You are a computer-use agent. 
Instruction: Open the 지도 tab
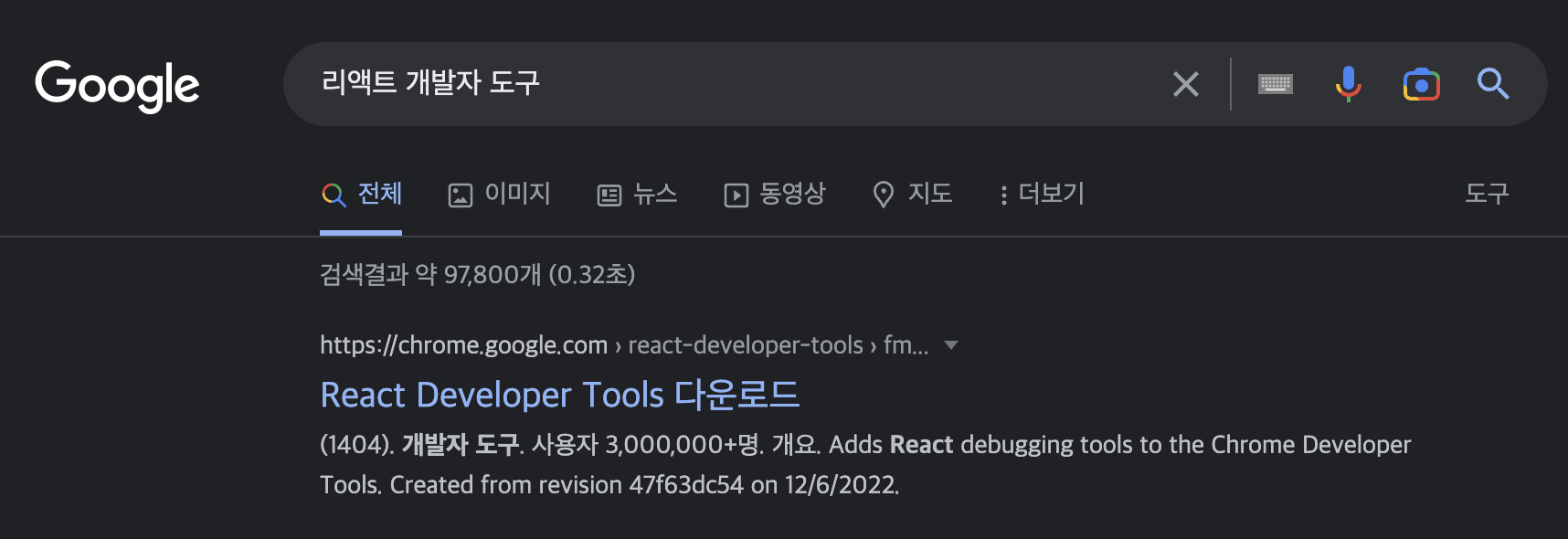(x=912, y=194)
